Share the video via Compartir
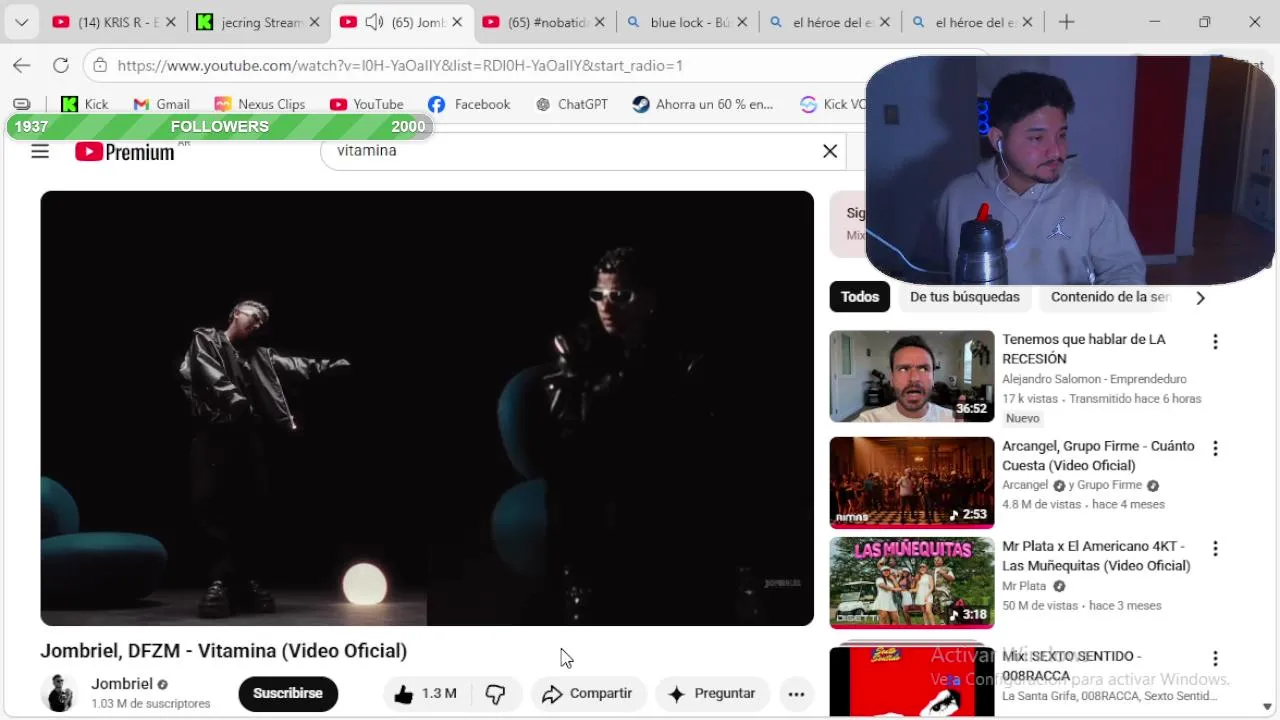This screenshot has height=720, width=1280. point(587,694)
